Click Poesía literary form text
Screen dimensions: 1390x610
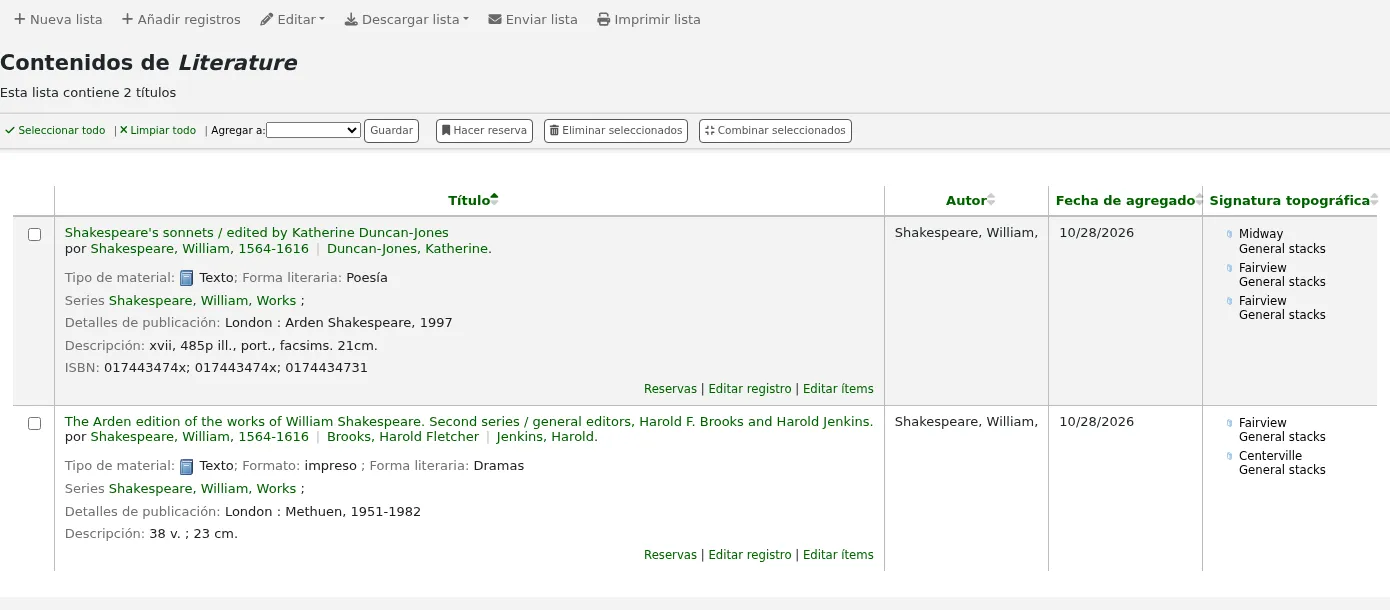tap(367, 278)
